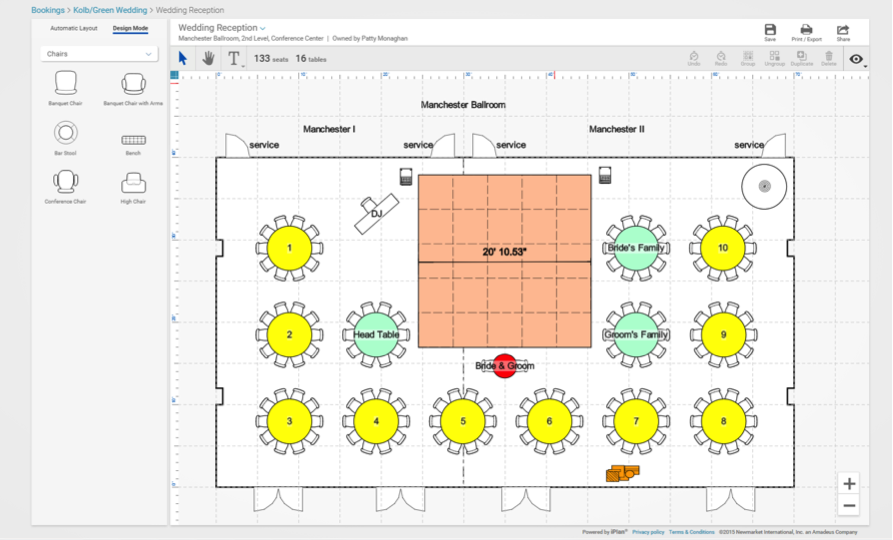Image resolution: width=893 pixels, height=540 pixels.
Task: Select the DJ booth object
Action: pyautogui.click(x=376, y=214)
